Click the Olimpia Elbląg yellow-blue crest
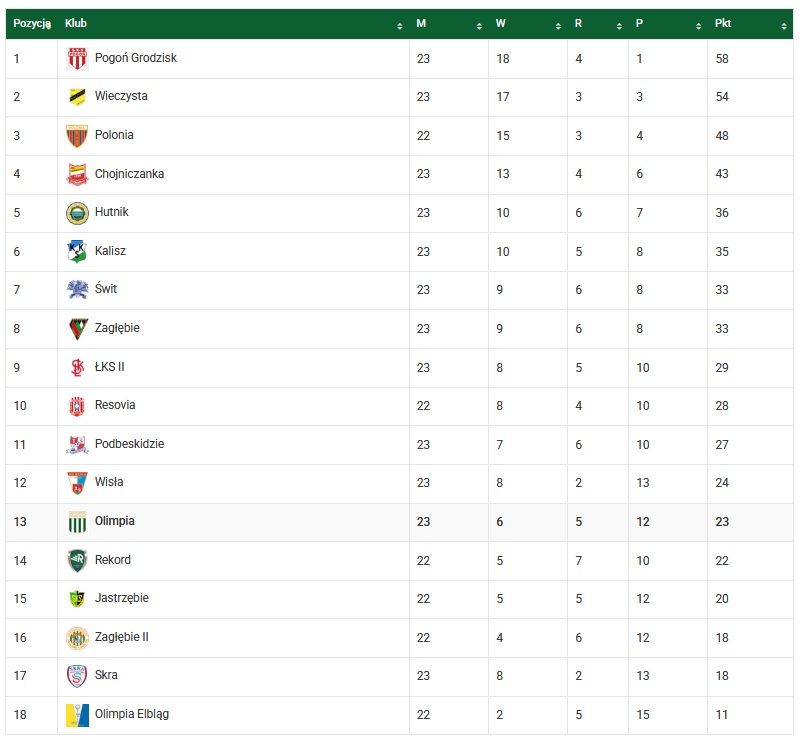The height and width of the screenshot is (741, 803). (x=77, y=715)
